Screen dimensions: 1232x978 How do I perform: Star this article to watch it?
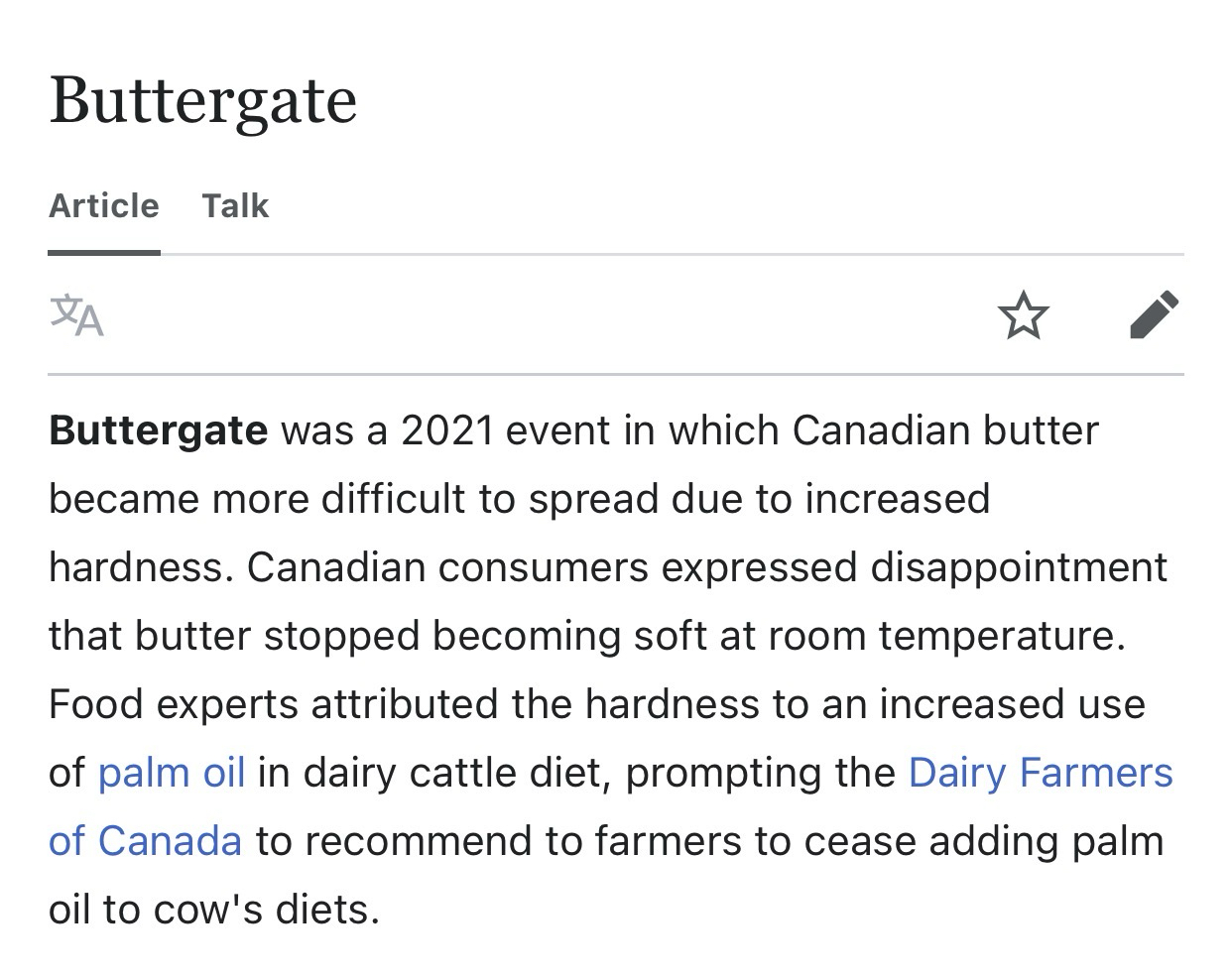(1023, 316)
